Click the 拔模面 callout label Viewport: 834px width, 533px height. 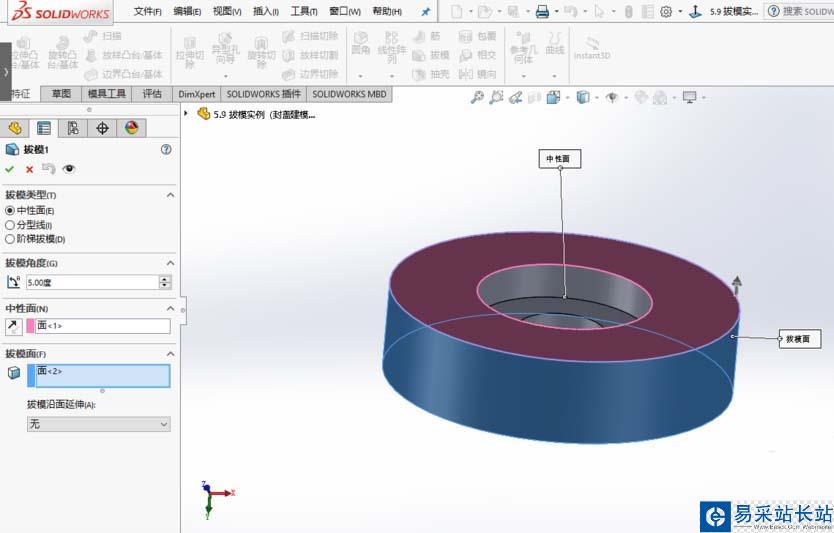tap(800, 339)
